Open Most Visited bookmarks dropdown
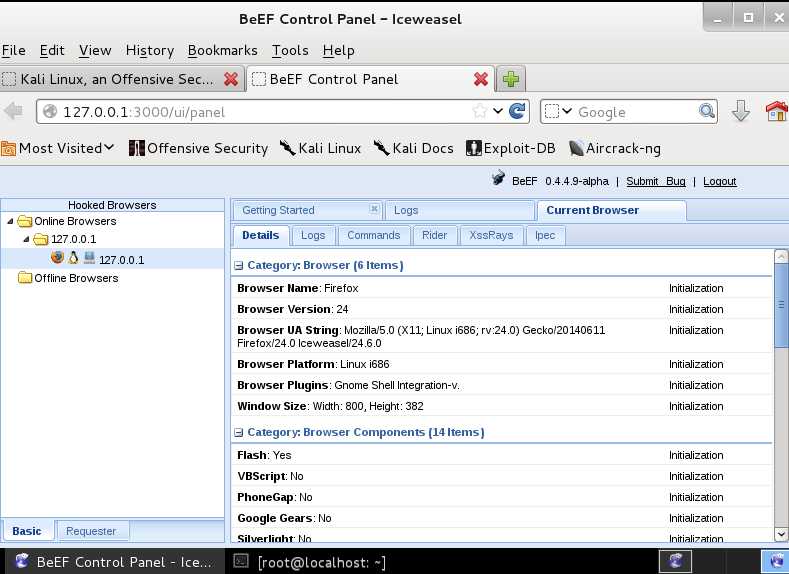Screen dimensions: 789x574 (x=57, y=148)
